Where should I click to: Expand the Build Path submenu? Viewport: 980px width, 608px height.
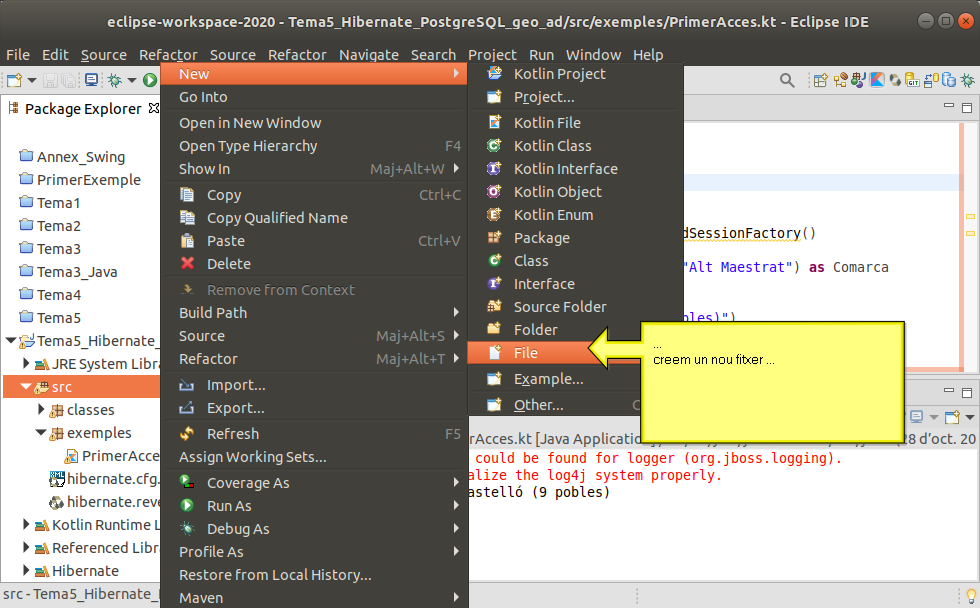(314, 313)
